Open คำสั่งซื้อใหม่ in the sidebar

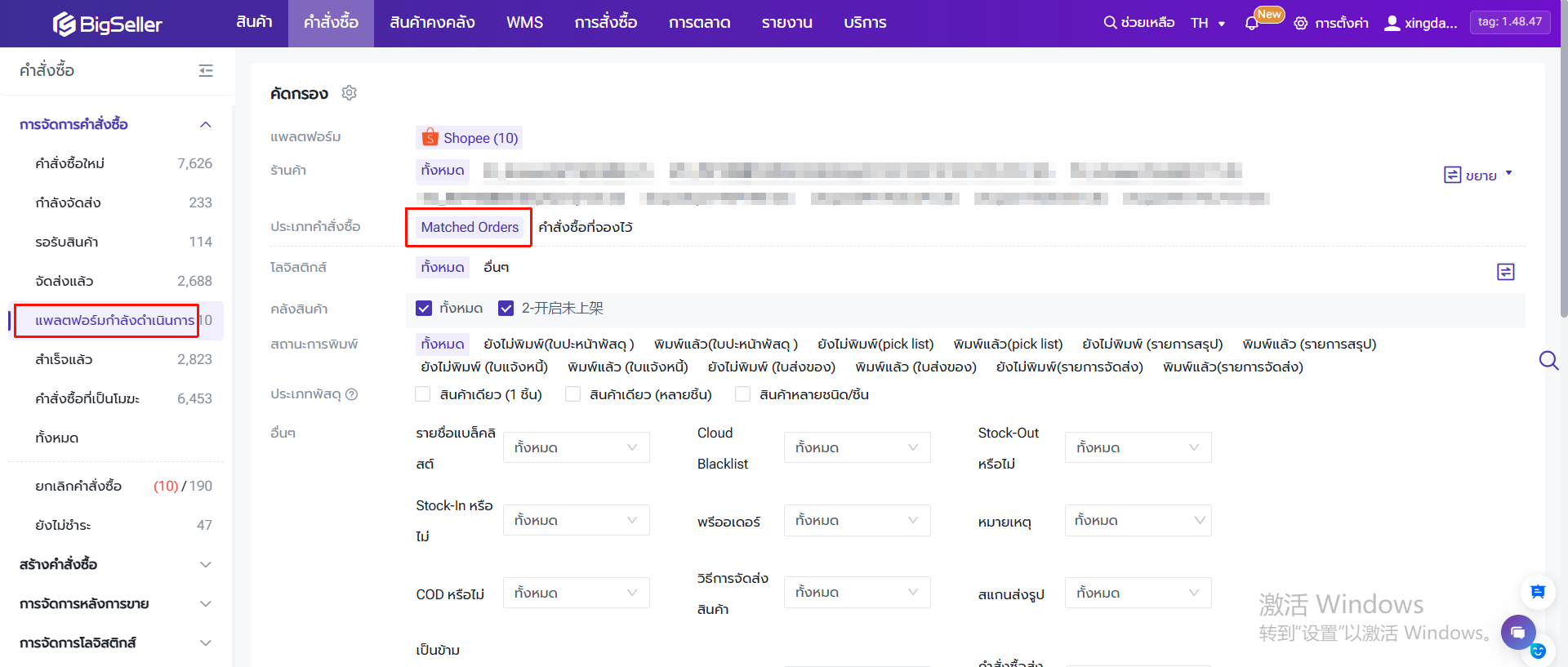pos(70,163)
